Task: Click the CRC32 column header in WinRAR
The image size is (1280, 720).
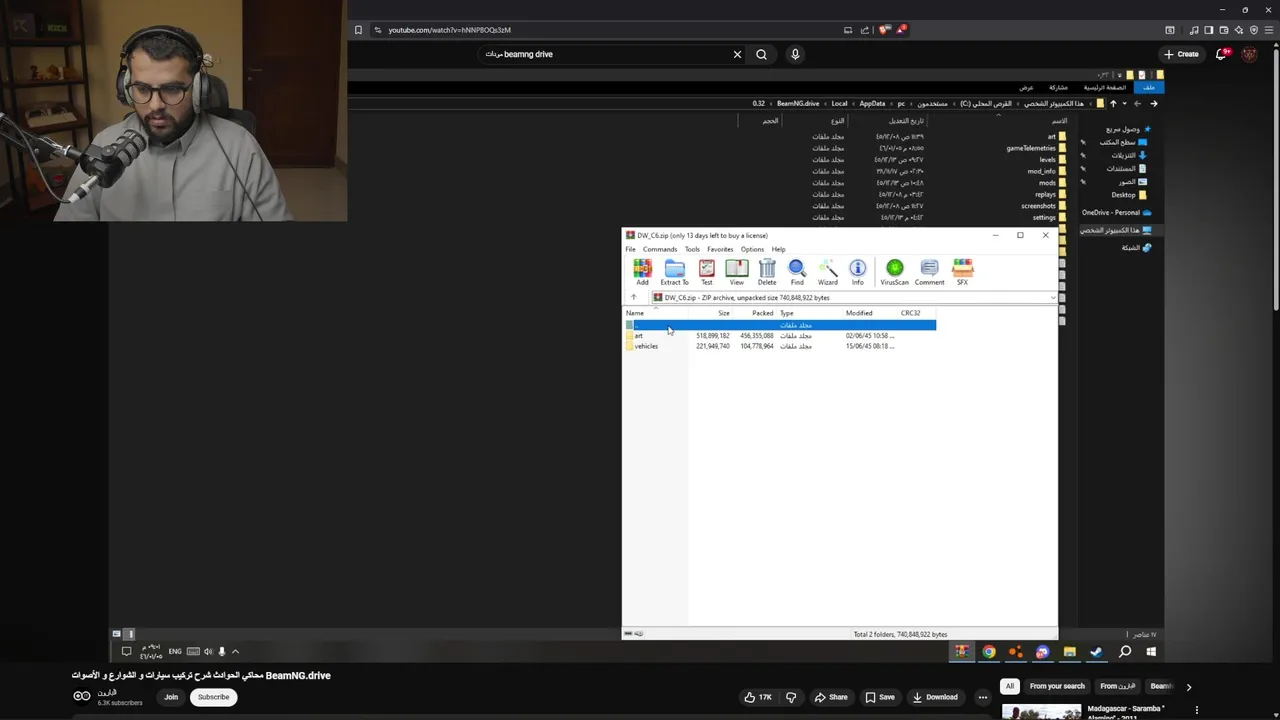Action: coord(910,313)
